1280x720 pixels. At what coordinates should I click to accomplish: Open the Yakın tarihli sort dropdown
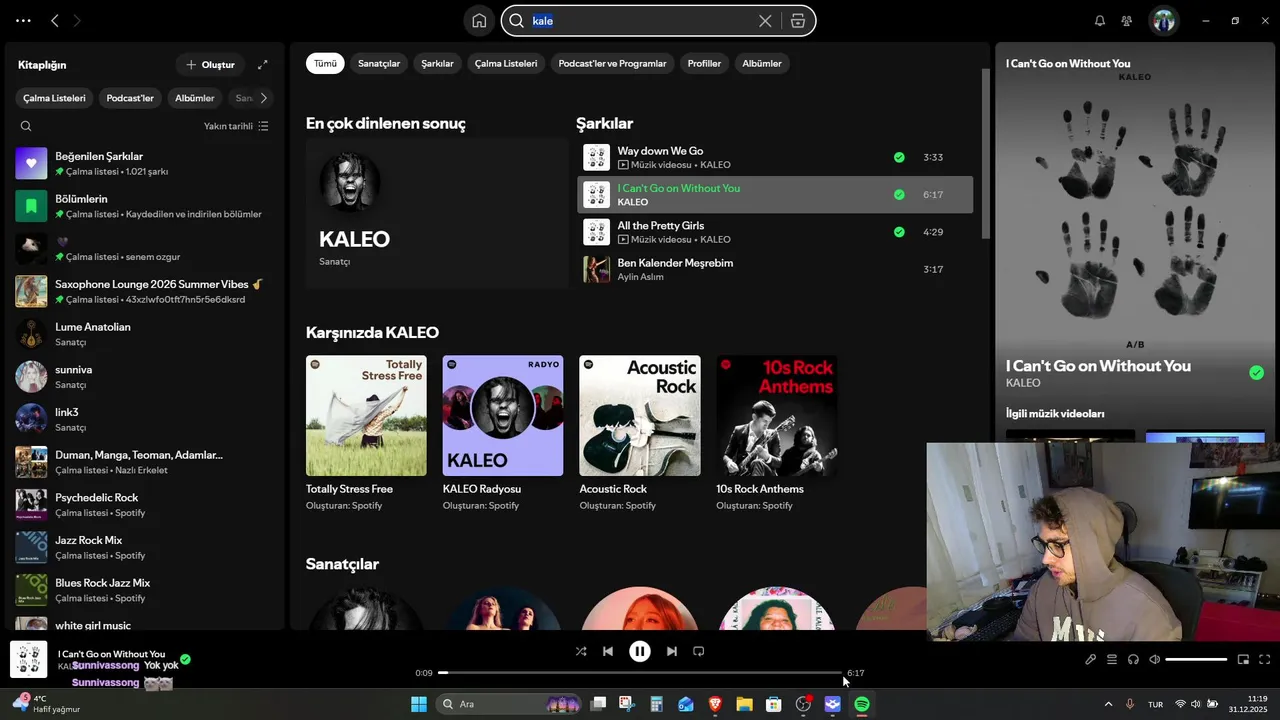coord(236,126)
